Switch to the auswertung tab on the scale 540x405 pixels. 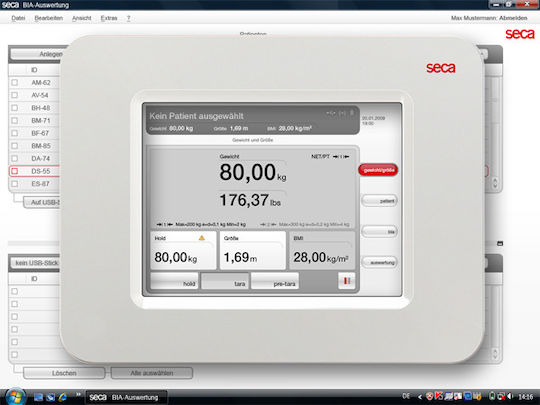tap(379, 262)
